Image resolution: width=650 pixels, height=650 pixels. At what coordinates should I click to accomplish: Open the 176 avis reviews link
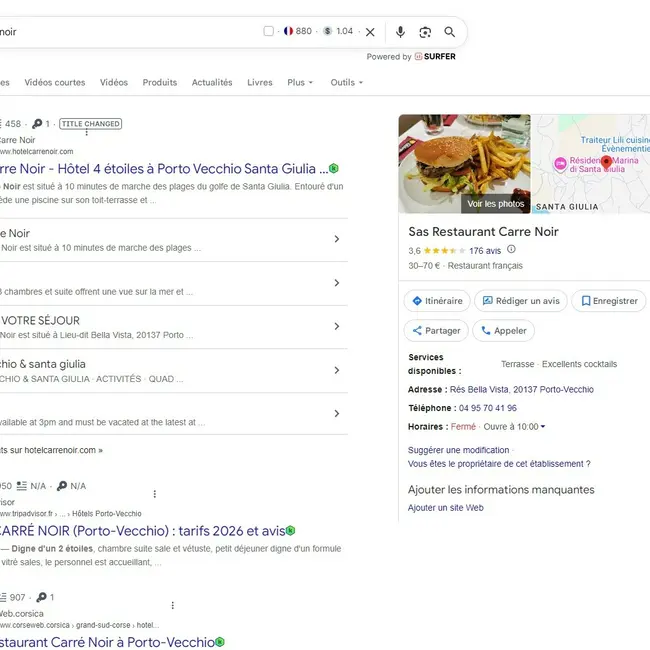[x=485, y=251]
